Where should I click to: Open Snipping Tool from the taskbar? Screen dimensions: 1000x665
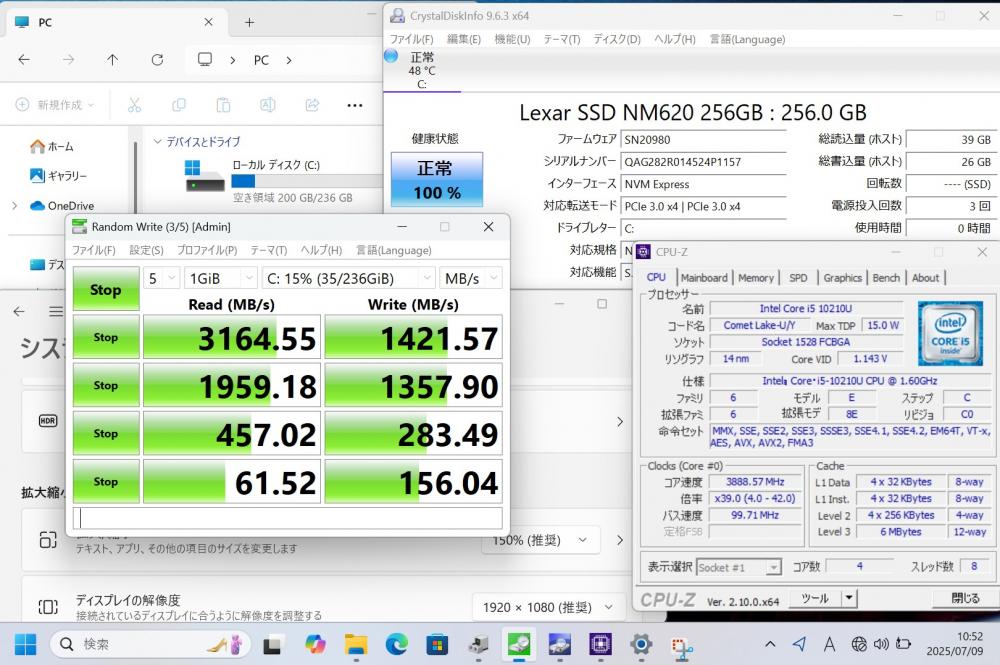point(682,647)
